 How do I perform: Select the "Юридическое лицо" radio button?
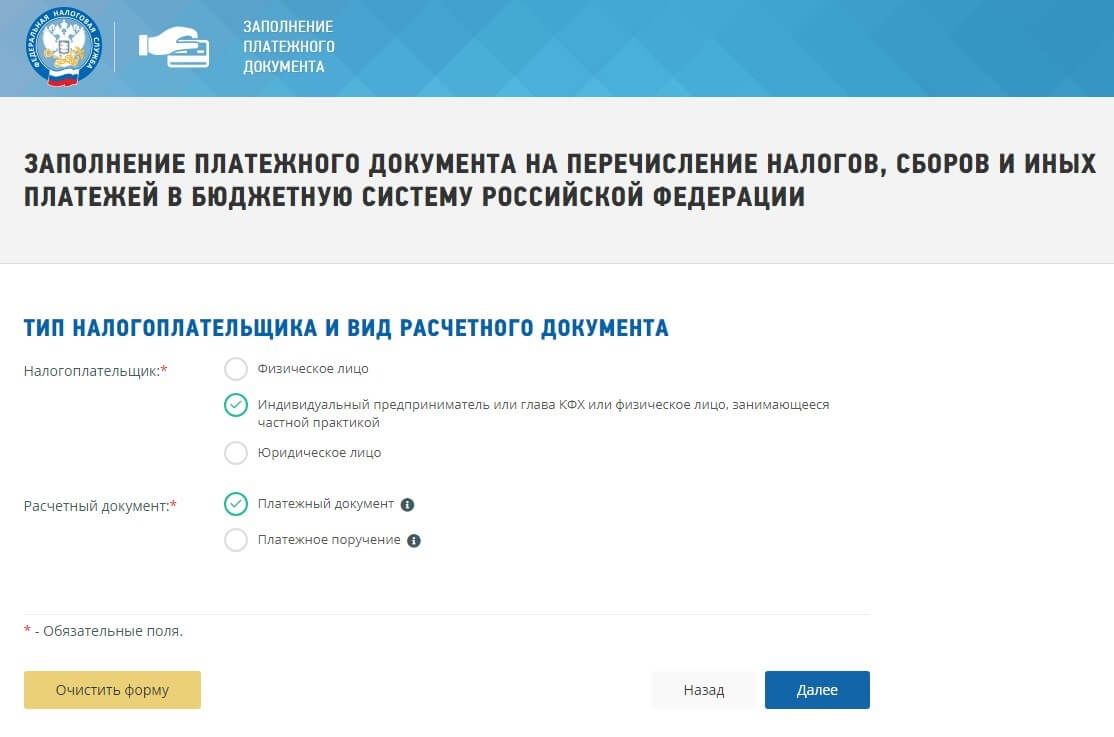point(236,453)
